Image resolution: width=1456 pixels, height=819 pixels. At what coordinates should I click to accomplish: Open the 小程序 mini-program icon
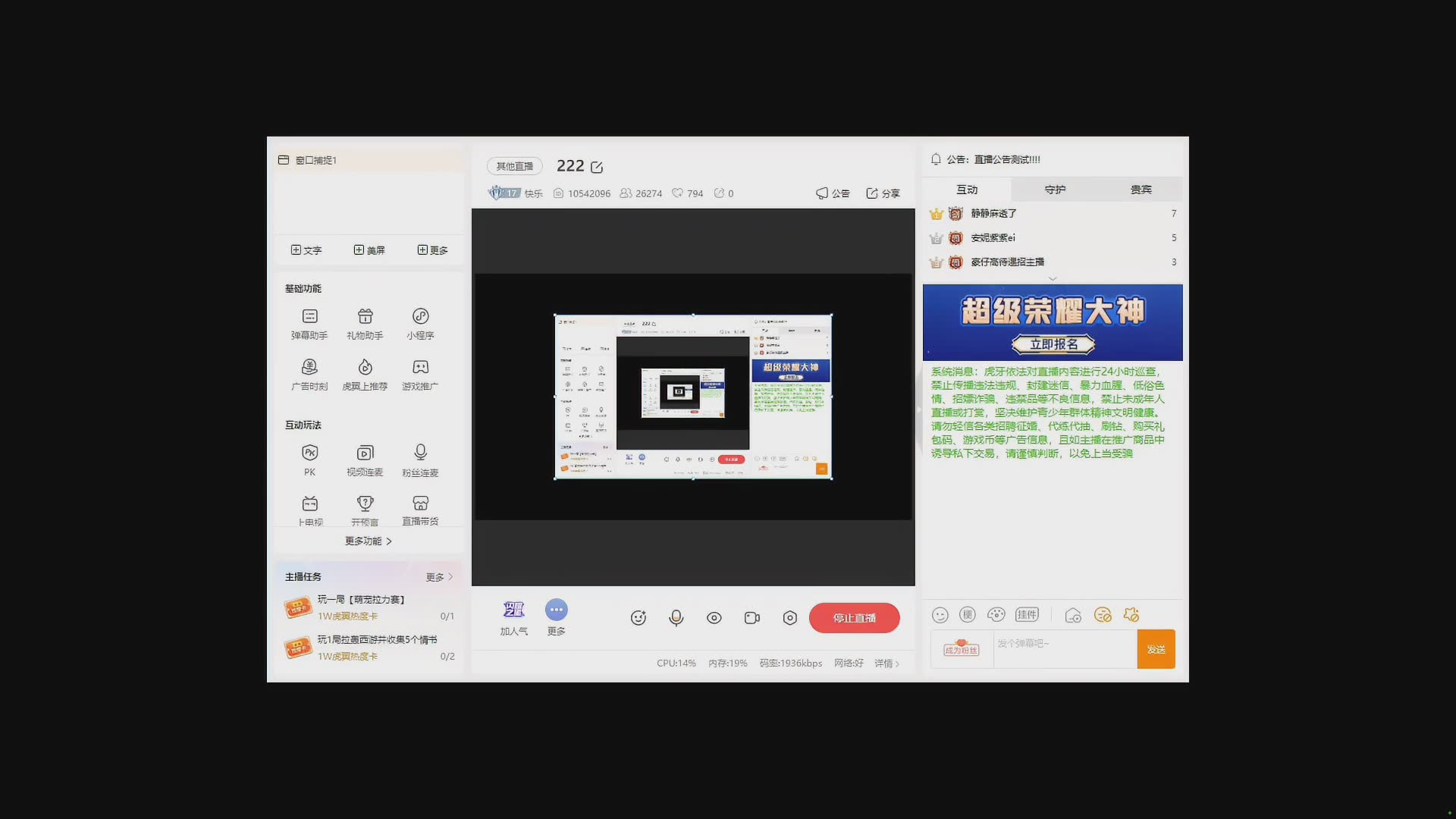[420, 324]
